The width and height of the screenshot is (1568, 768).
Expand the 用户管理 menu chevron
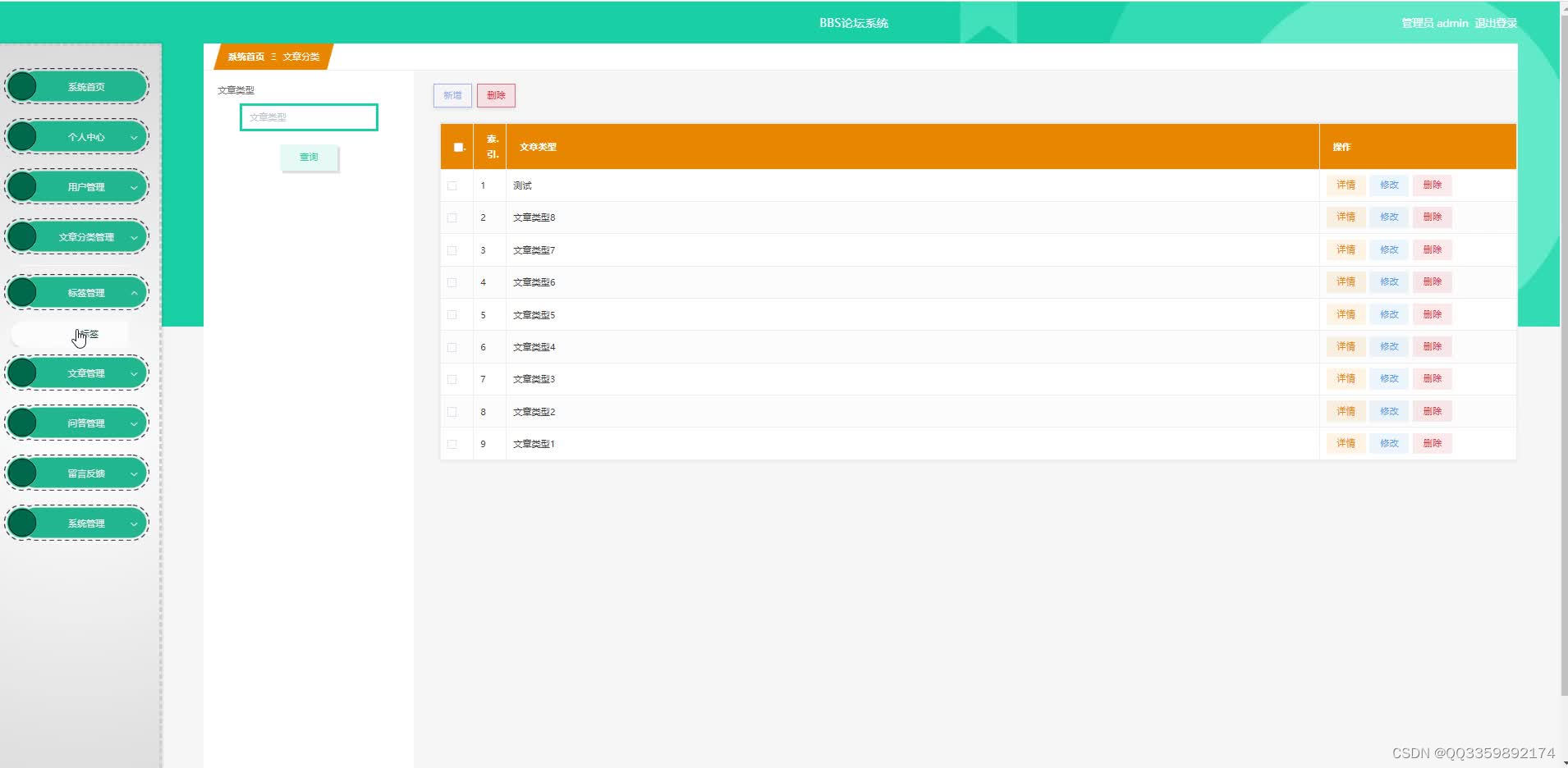point(134,188)
